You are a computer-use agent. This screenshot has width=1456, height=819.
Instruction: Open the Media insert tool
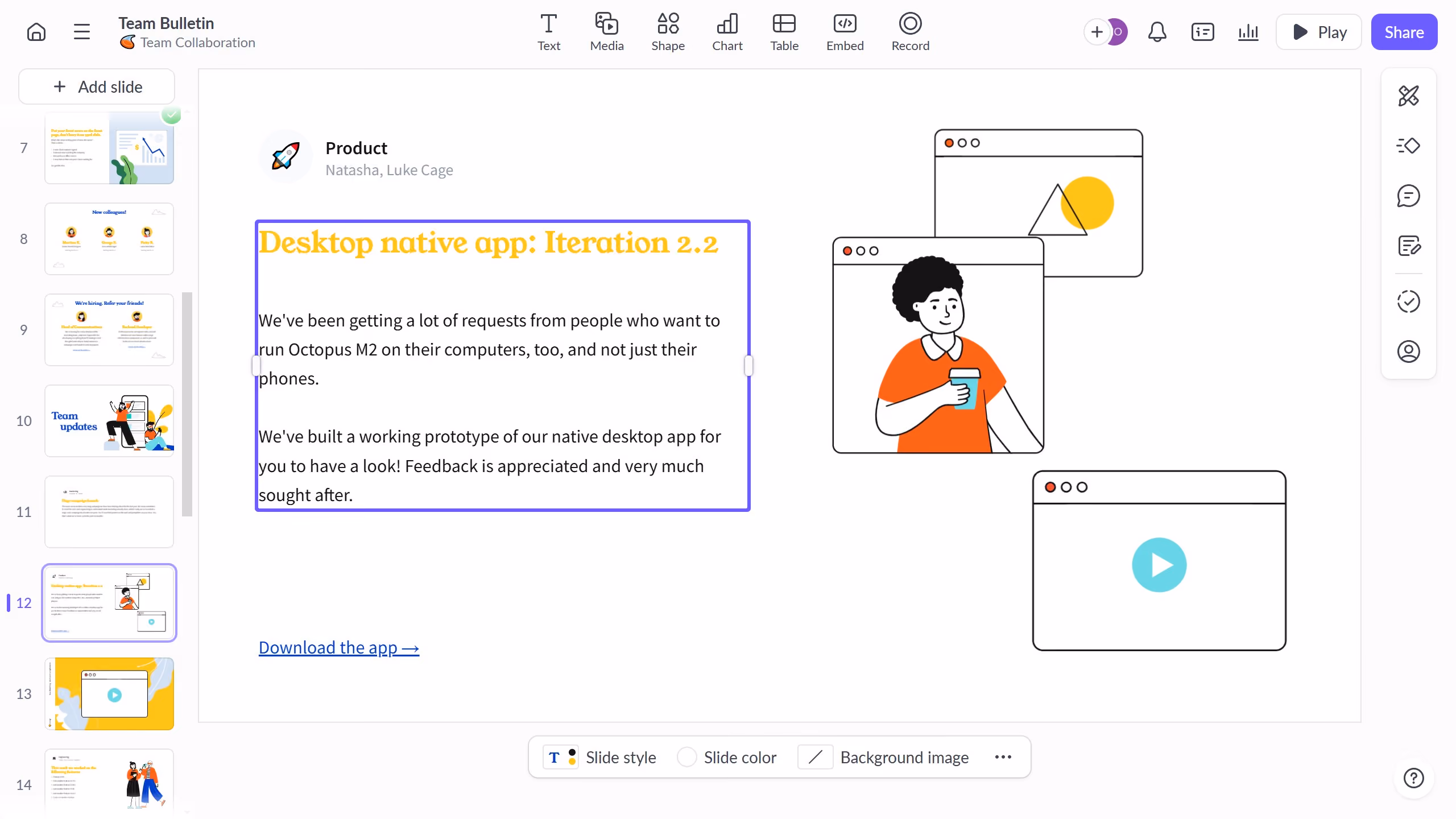click(607, 32)
